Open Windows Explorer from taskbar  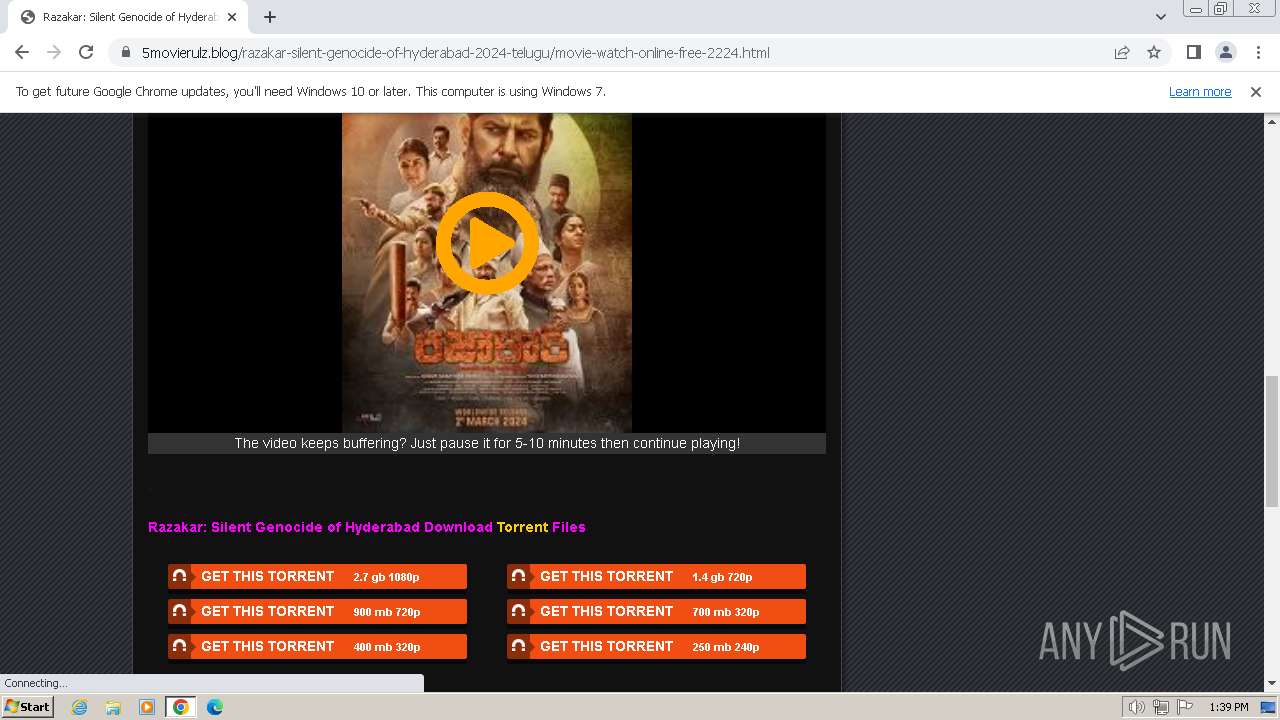(x=113, y=707)
